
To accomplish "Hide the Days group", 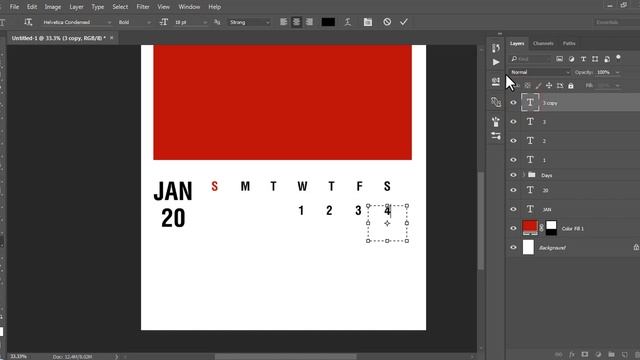I will 513,175.
